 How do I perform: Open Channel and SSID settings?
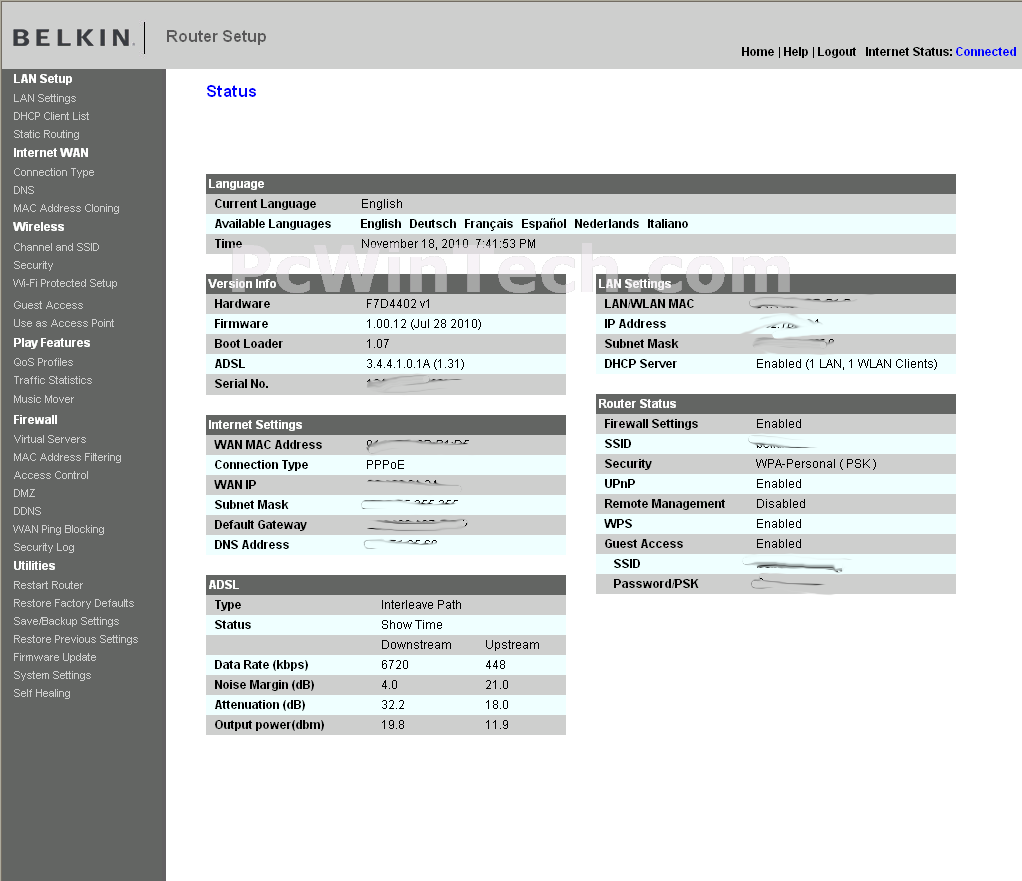point(56,247)
